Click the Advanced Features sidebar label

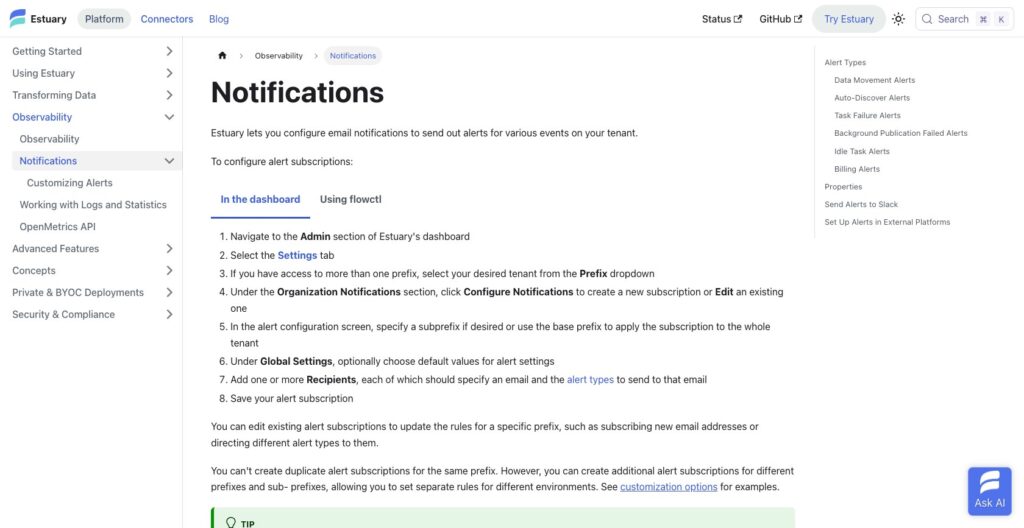point(56,248)
